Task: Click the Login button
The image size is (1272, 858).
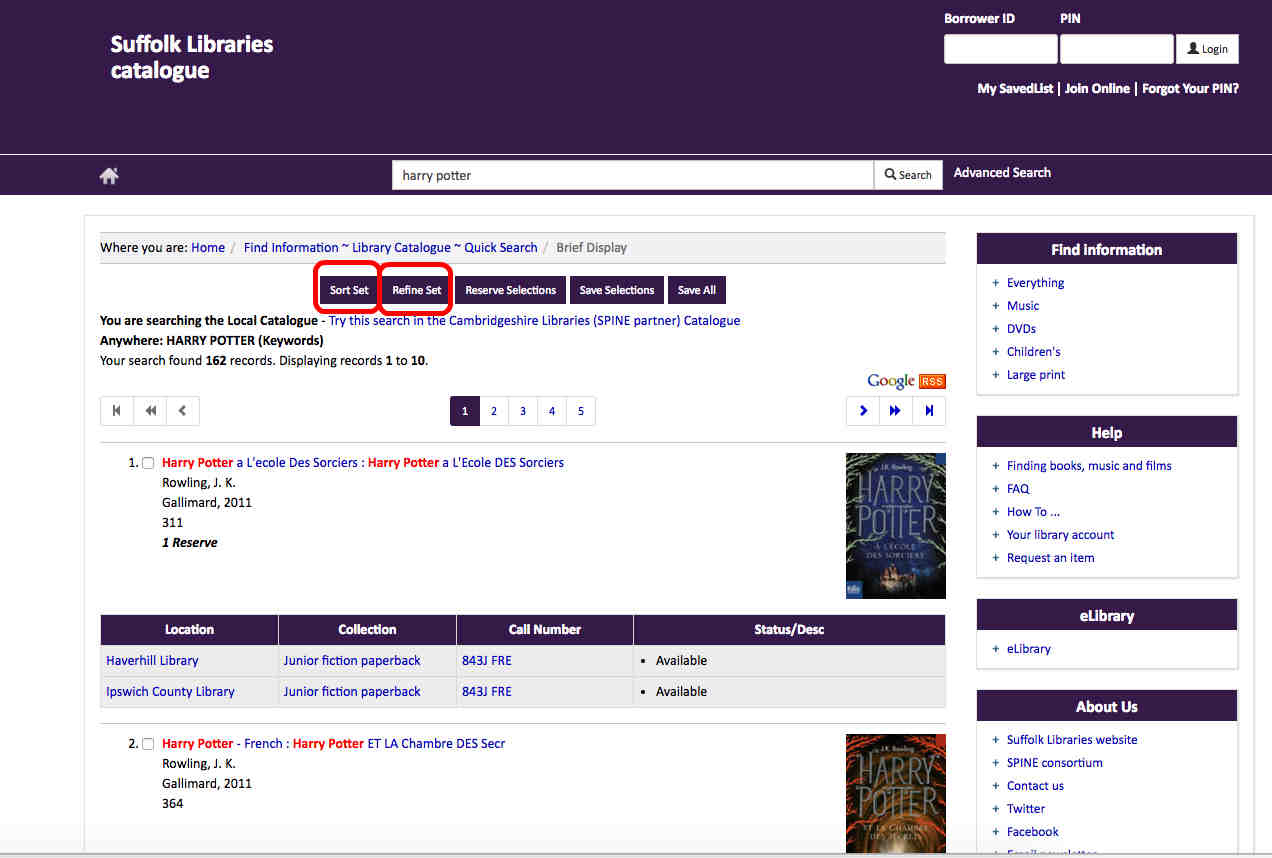Action: [1207, 49]
